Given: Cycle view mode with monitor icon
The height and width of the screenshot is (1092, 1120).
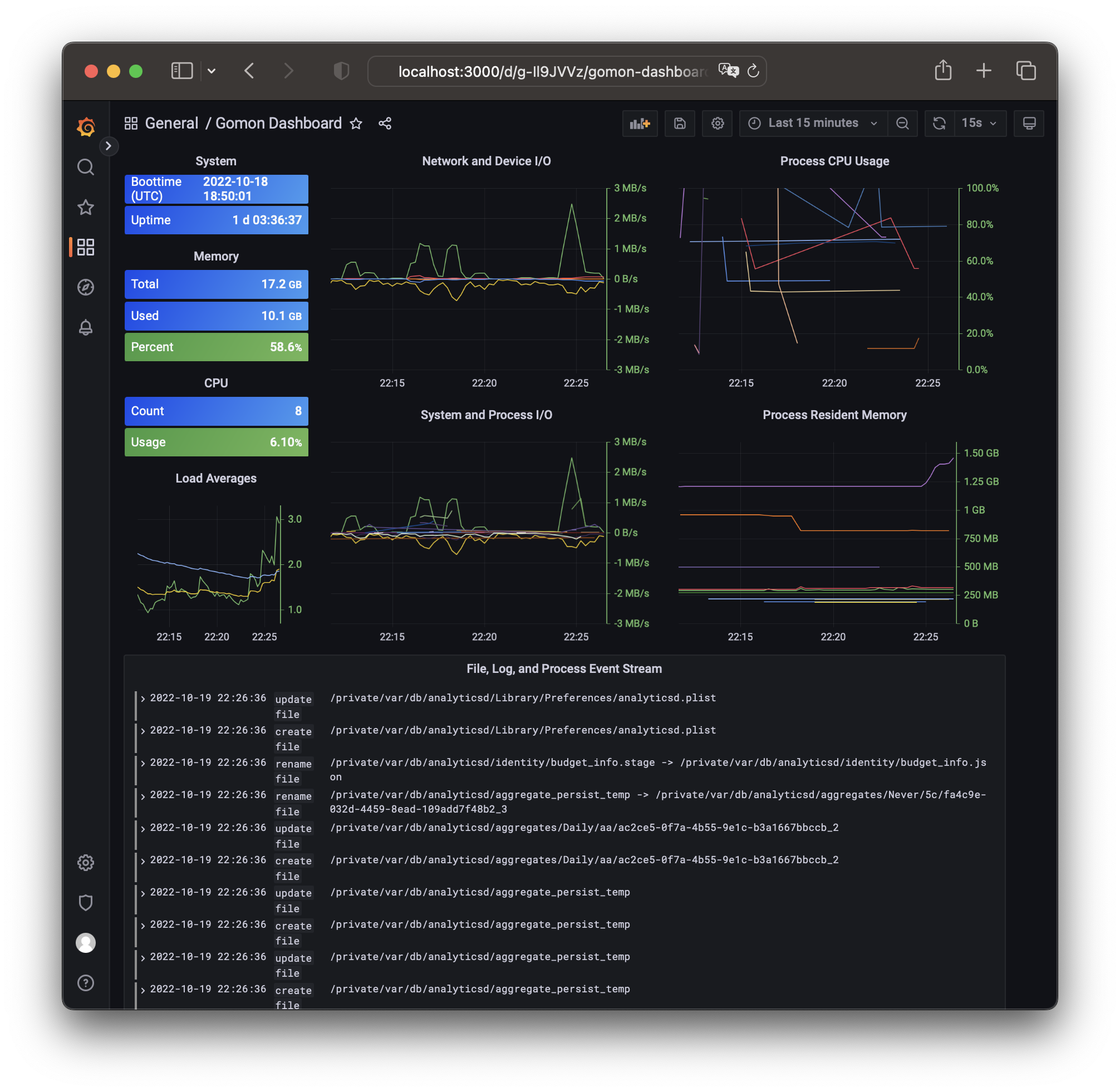Looking at the screenshot, I should click(1029, 124).
